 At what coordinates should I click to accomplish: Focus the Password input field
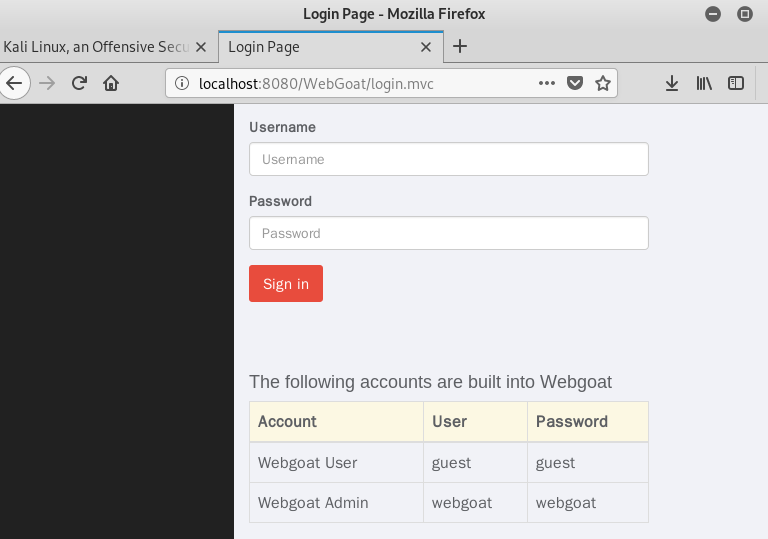click(x=449, y=233)
